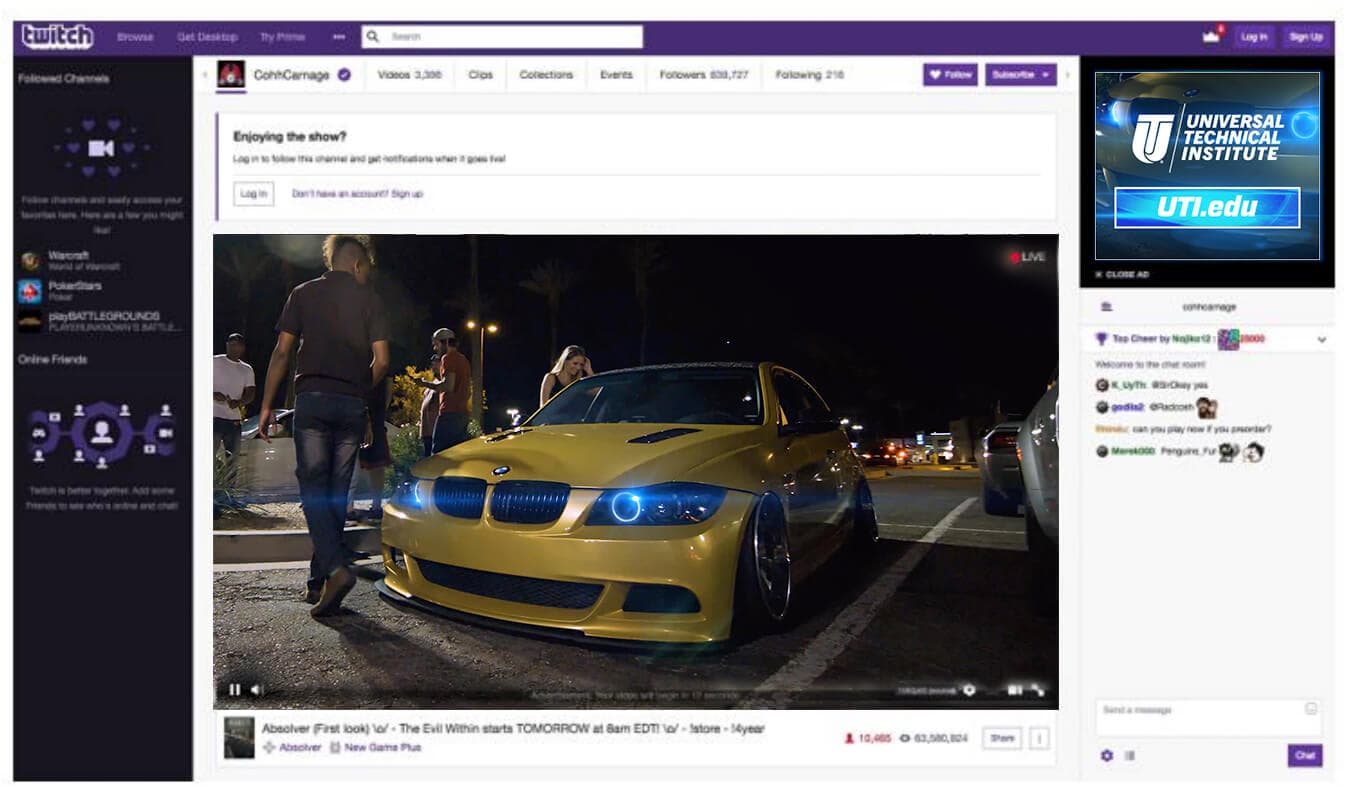This screenshot has width=1350, height=806.
Task: Click the CohhCarnage channel avatar
Action: pos(231,75)
